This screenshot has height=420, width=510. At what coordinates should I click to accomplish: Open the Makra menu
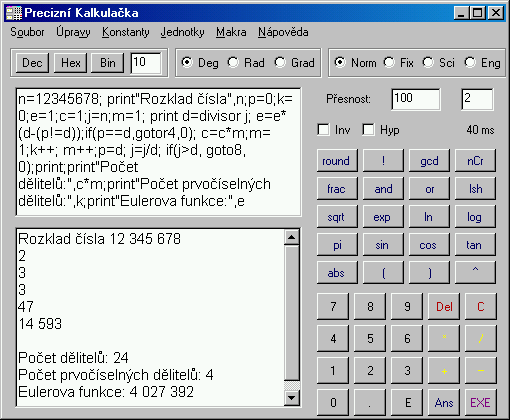tap(231, 32)
